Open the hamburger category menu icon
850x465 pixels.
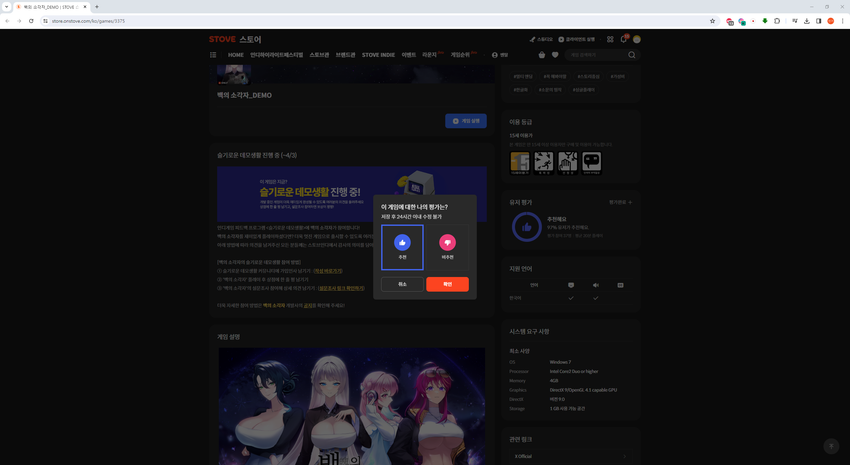[213, 55]
